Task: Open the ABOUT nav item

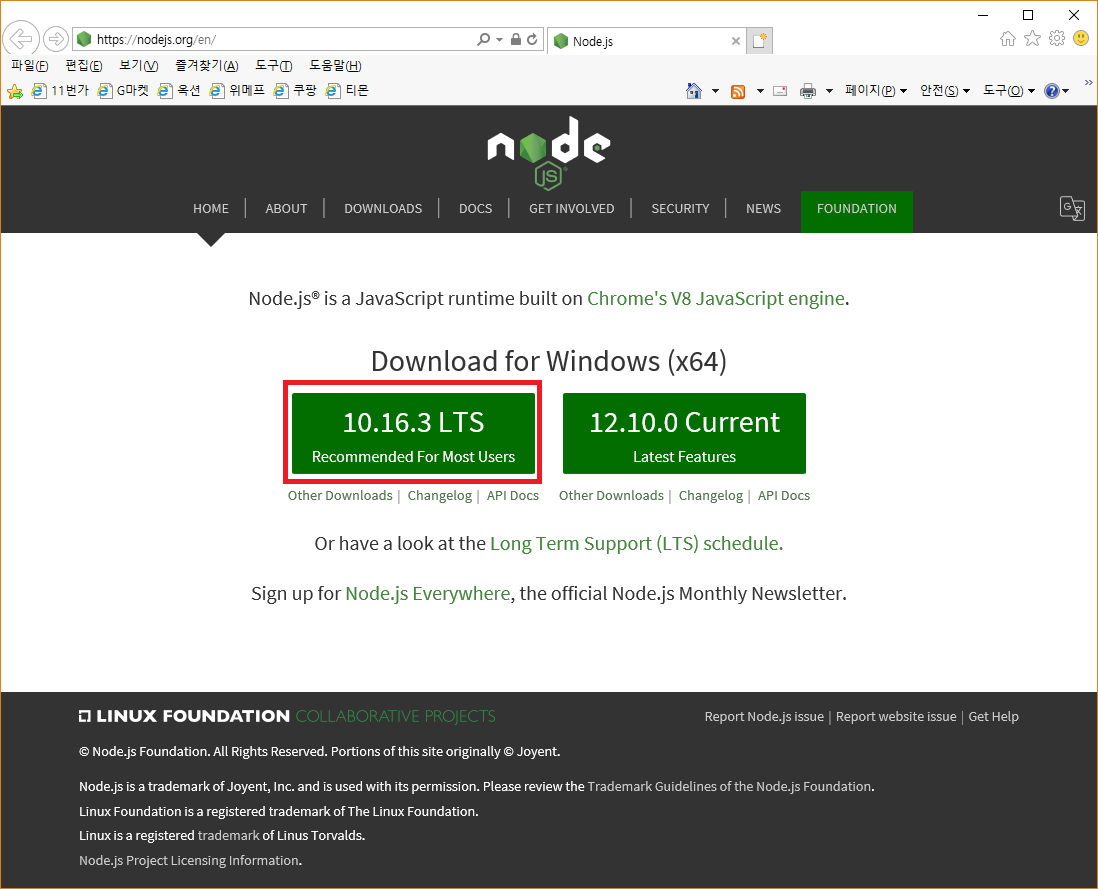Action: pyautogui.click(x=286, y=209)
